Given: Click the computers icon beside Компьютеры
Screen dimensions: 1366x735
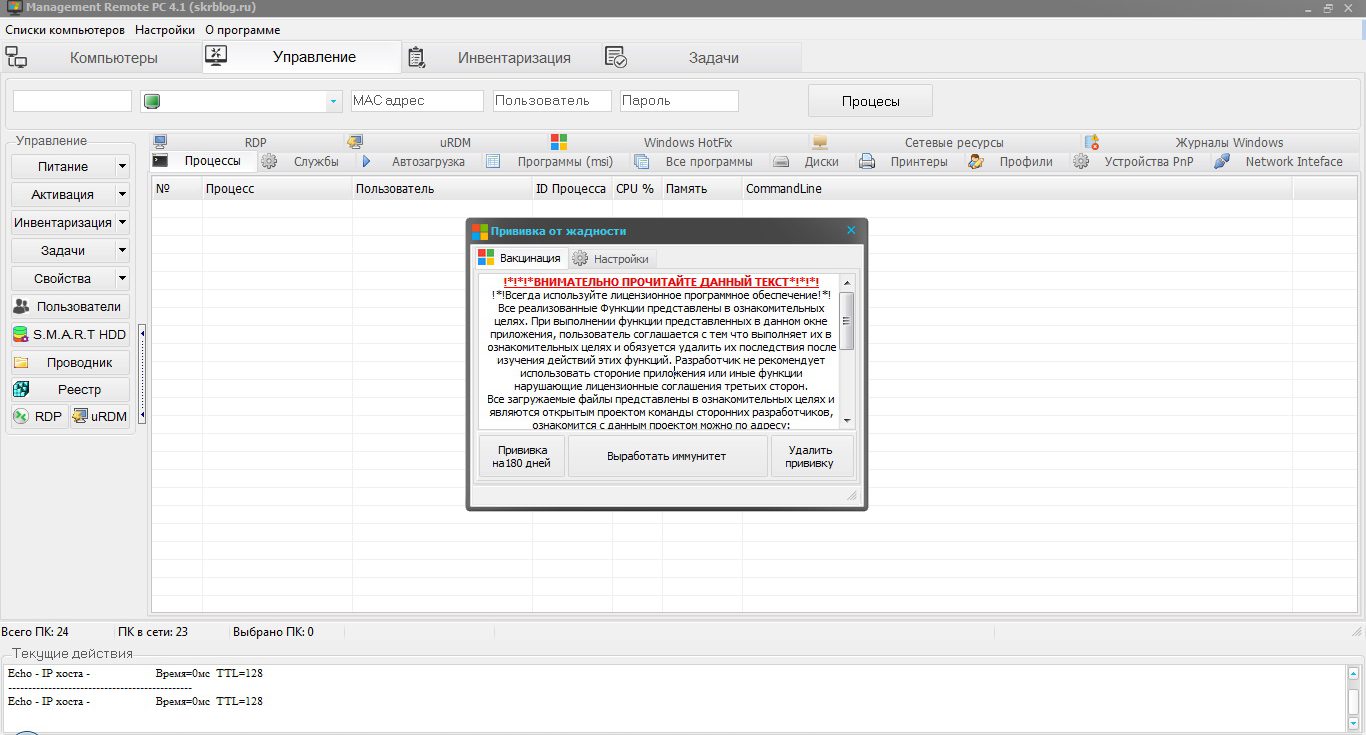Looking at the screenshot, I should click(x=16, y=57).
